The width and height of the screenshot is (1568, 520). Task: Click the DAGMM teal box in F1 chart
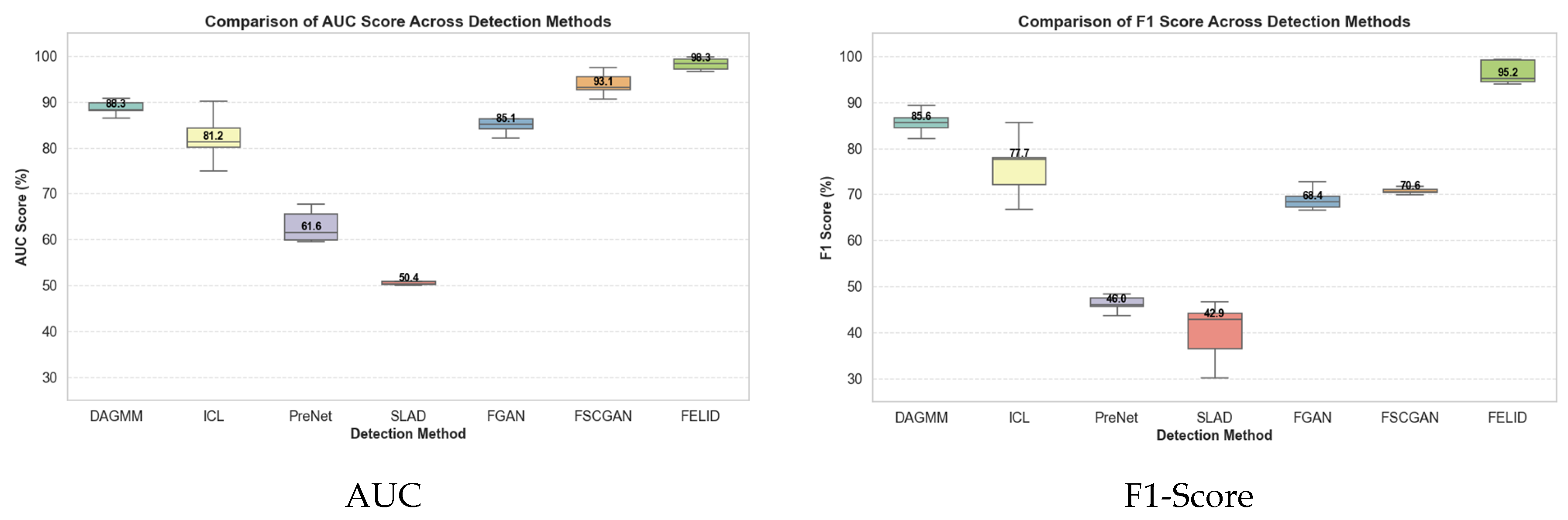pyautogui.click(x=921, y=122)
